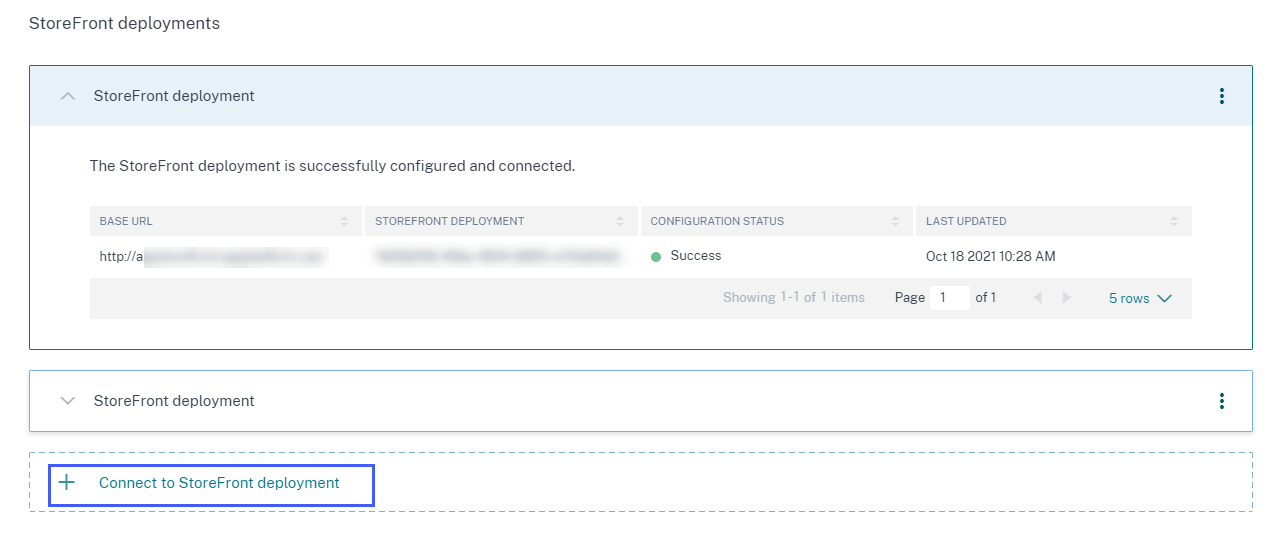The height and width of the screenshot is (536, 1282).
Task: Go to next page arrow
Action: [1066, 298]
